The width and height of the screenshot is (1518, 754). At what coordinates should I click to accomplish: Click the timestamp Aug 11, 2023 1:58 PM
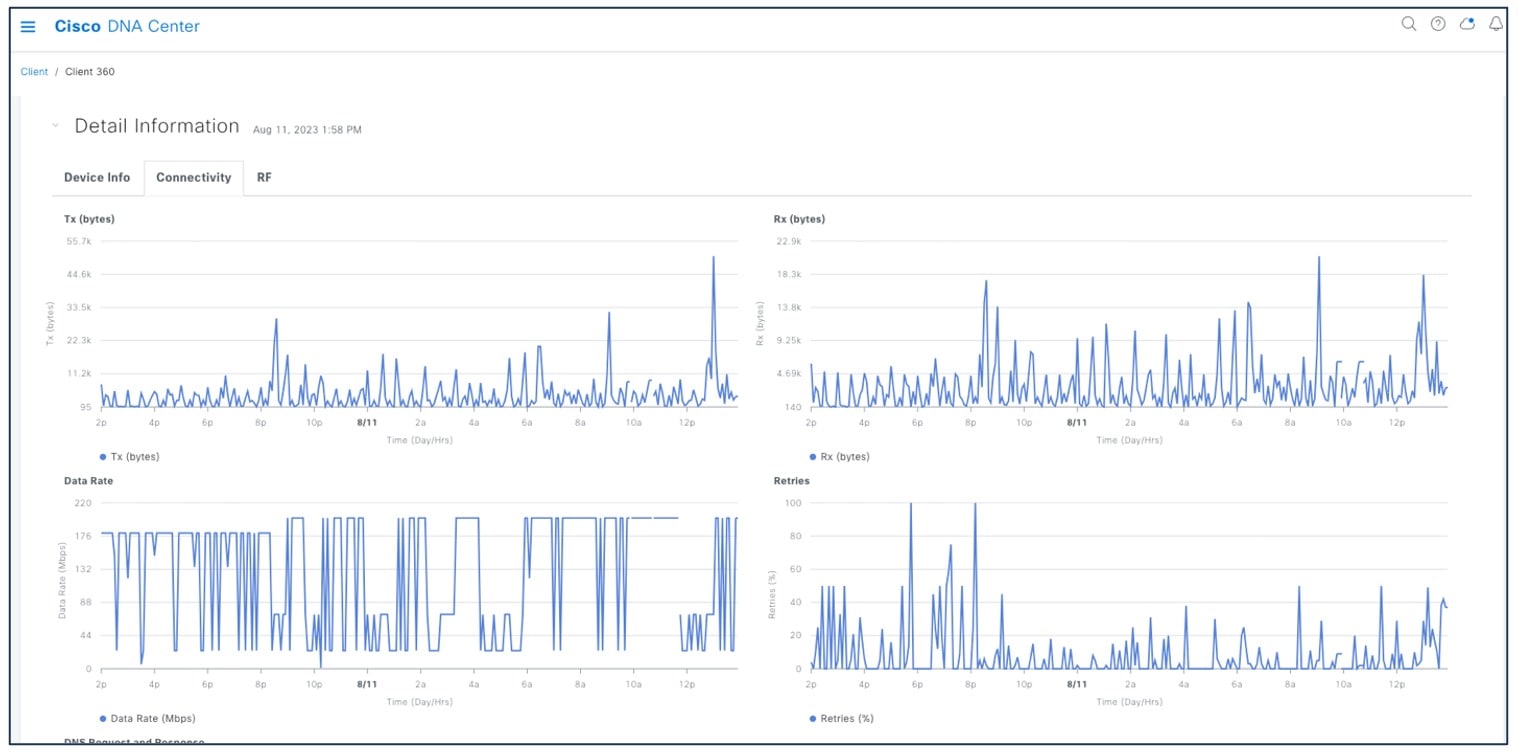pos(307,130)
